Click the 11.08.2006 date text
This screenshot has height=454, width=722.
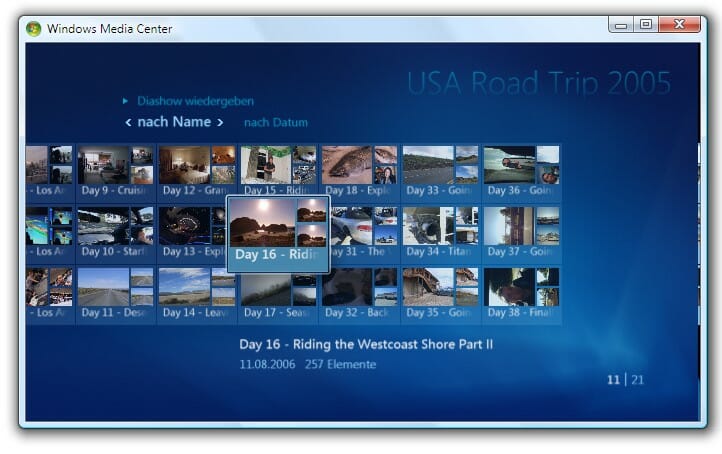tap(267, 365)
